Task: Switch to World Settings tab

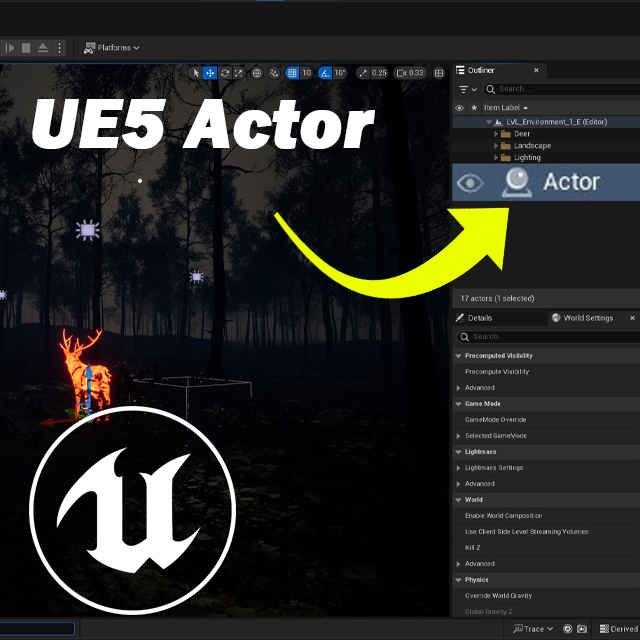Action: click(x=582, y=318)
